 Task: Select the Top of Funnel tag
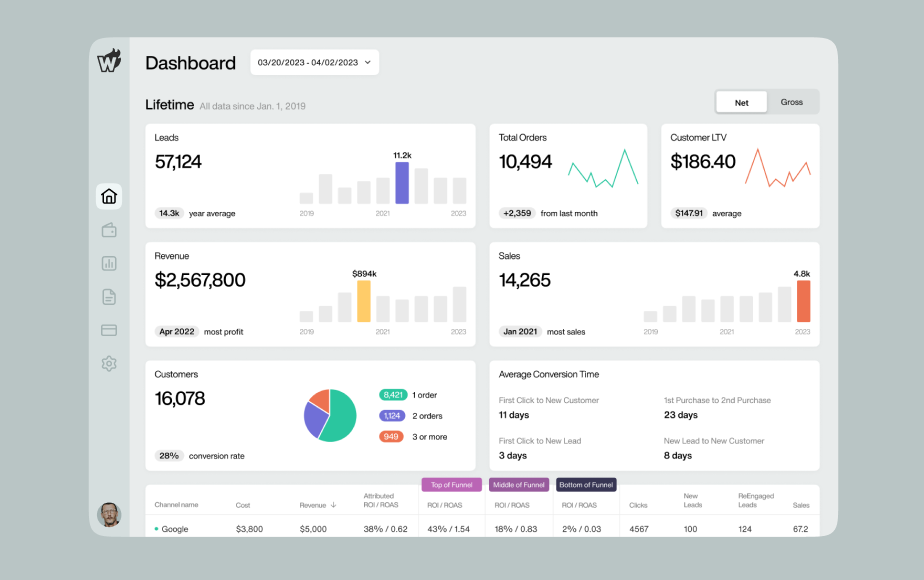click(x=451, y=485)
